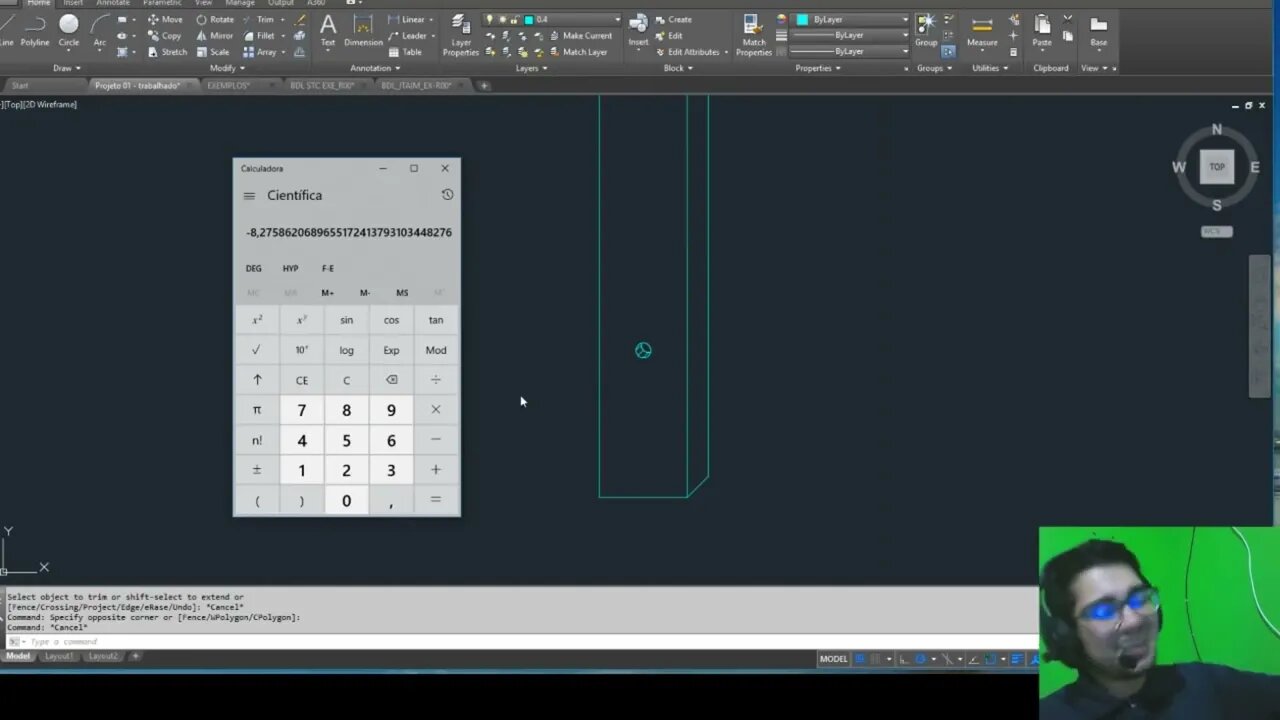Insert Text annotation tool
This screenshot has height=720, width=1280.
327,30
